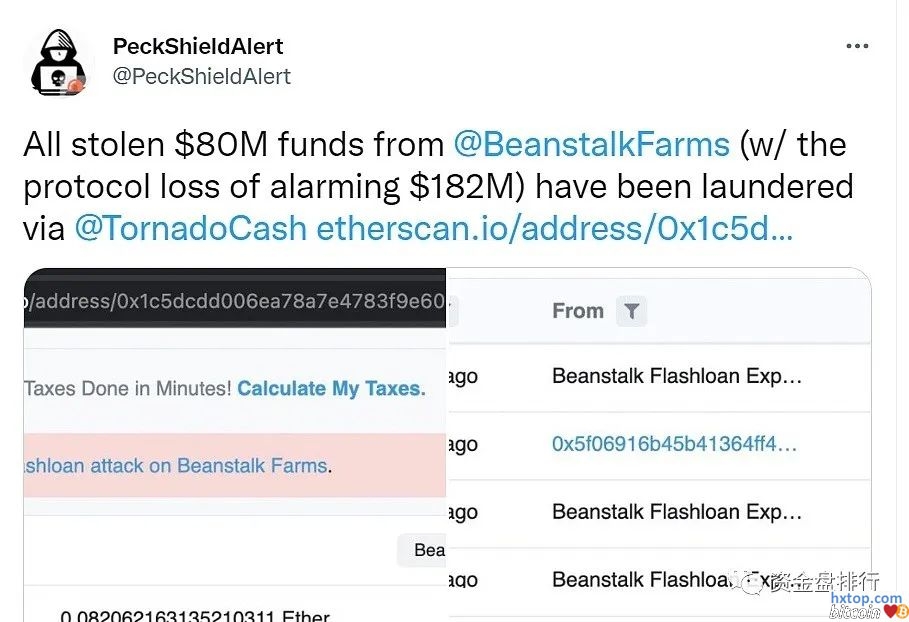
Task: Click the filter icon beside From
Action: (631, 312)
